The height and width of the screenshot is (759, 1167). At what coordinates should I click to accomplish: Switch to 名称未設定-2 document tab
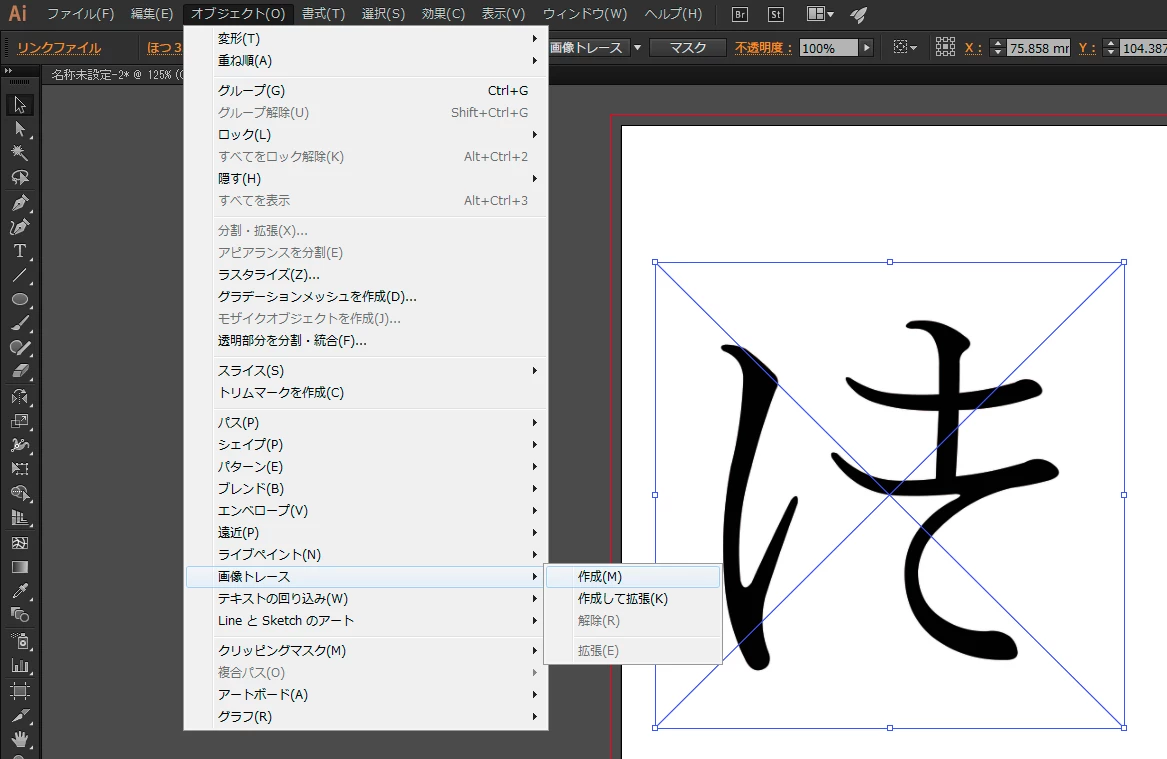click(117, 74)
